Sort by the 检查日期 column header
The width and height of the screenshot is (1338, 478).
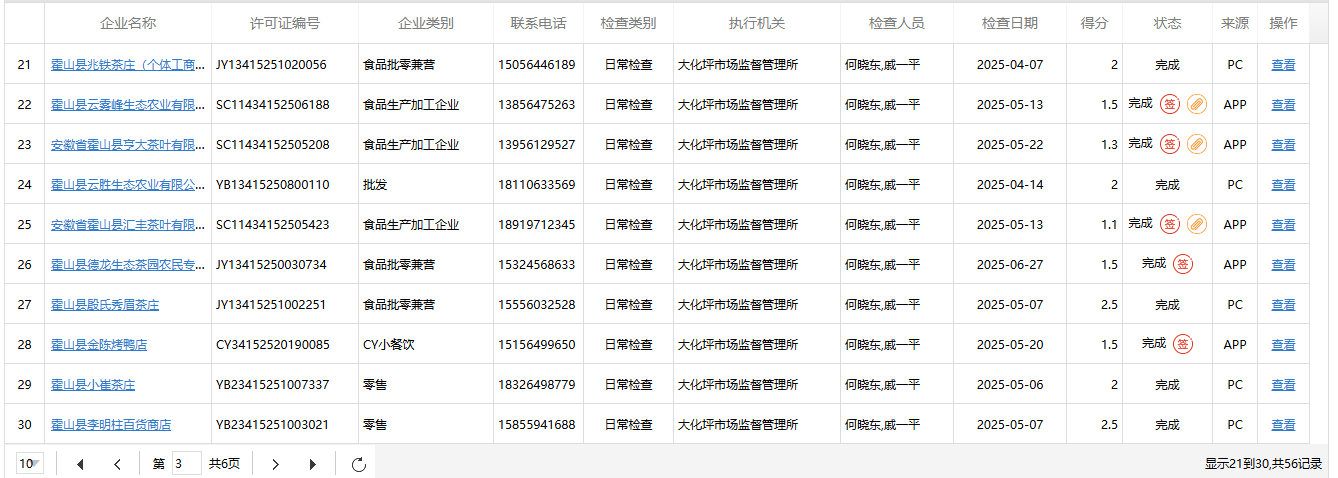coord(1009,23)
